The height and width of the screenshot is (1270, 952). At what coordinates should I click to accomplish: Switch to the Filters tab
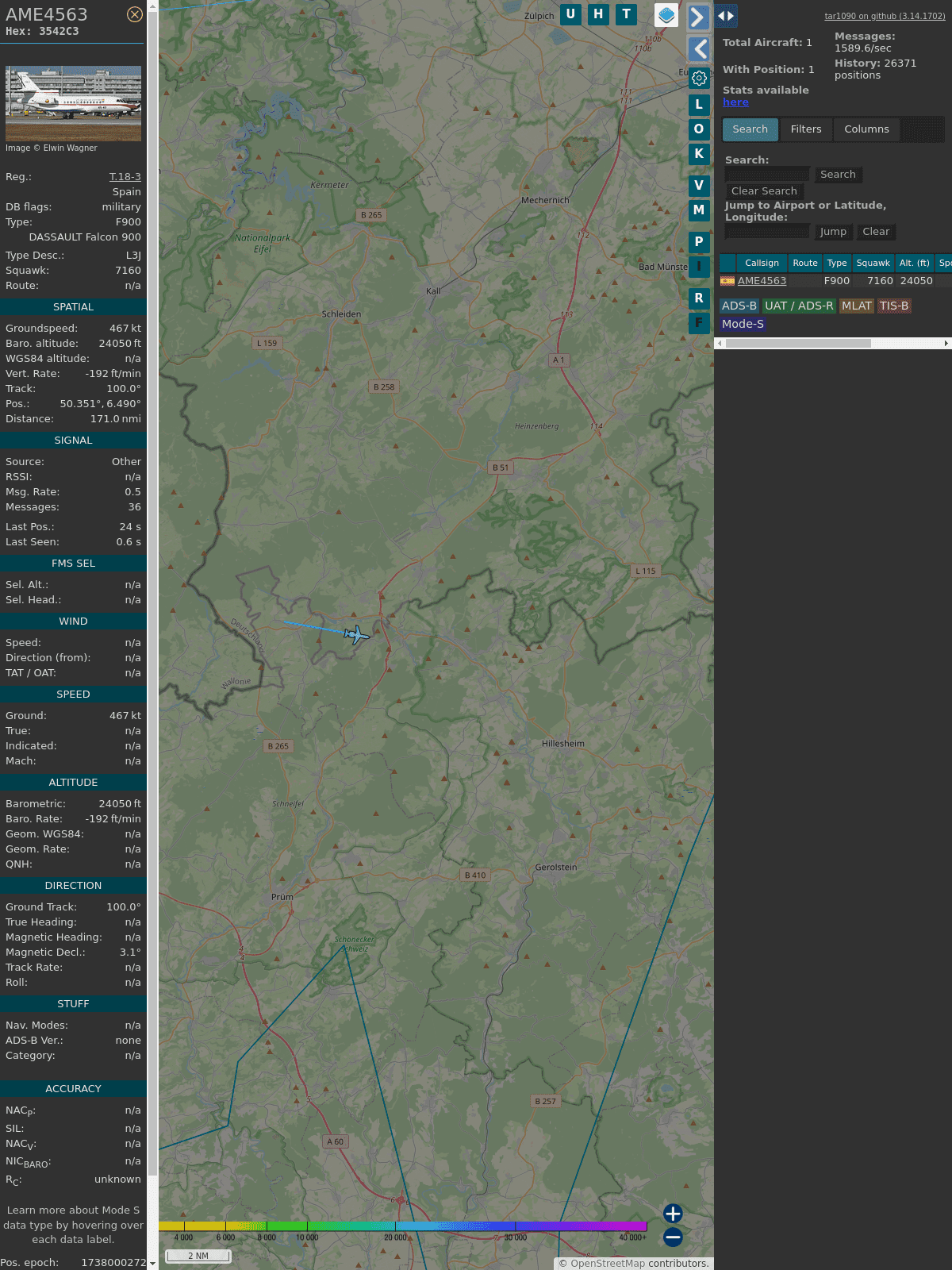pyautogui.click(x=806, y=129)
